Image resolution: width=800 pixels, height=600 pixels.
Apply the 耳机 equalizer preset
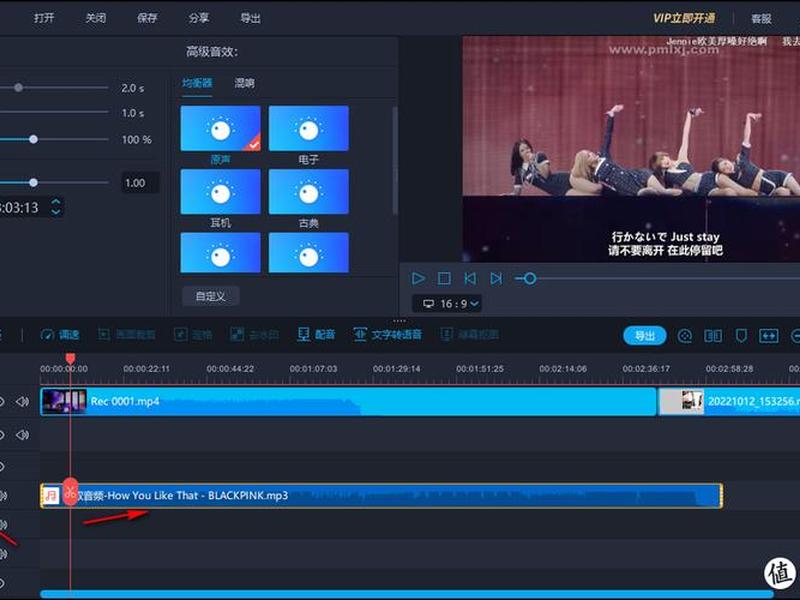pos(220,192)
